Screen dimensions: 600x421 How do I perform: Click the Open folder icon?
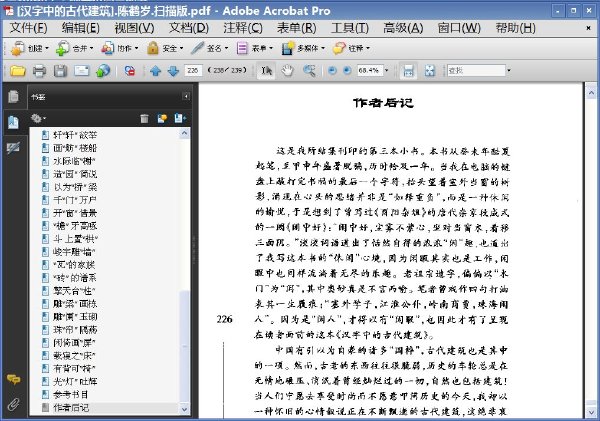pos(18,70)
